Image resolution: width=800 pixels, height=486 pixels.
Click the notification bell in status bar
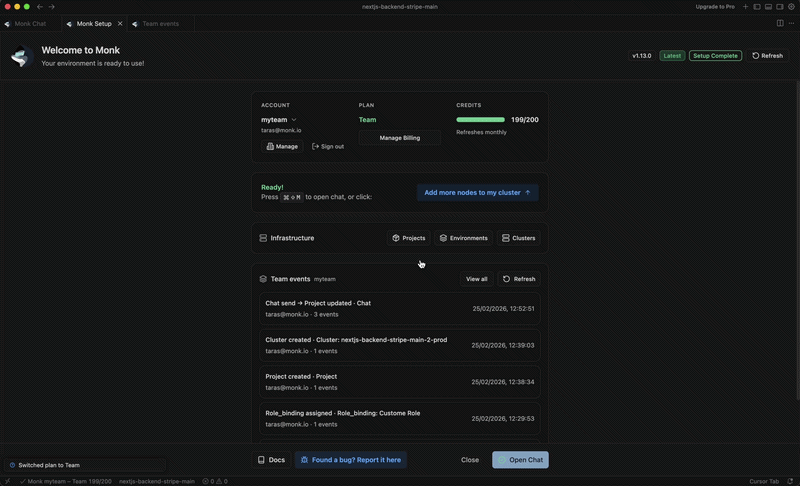(x=790, y=481)
